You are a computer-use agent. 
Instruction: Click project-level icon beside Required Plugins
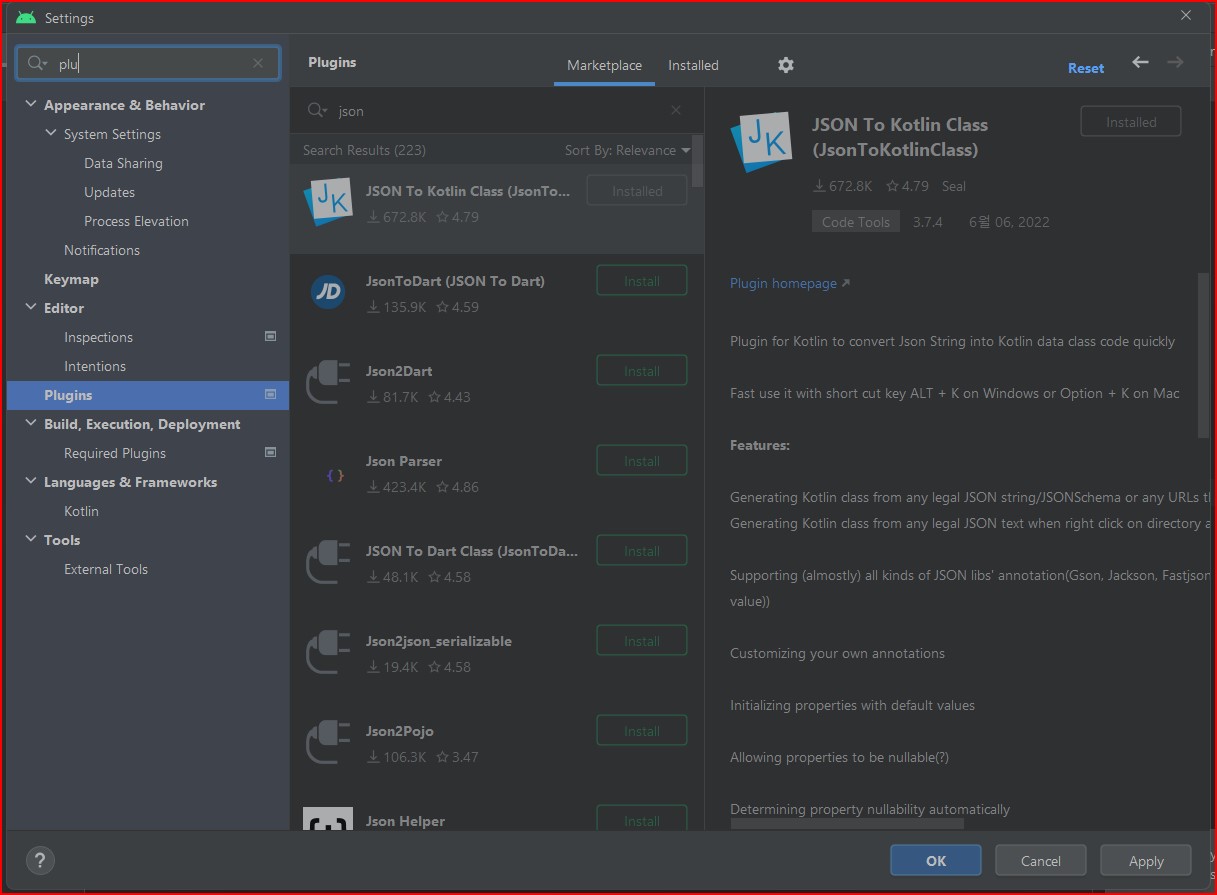[270, 453]
